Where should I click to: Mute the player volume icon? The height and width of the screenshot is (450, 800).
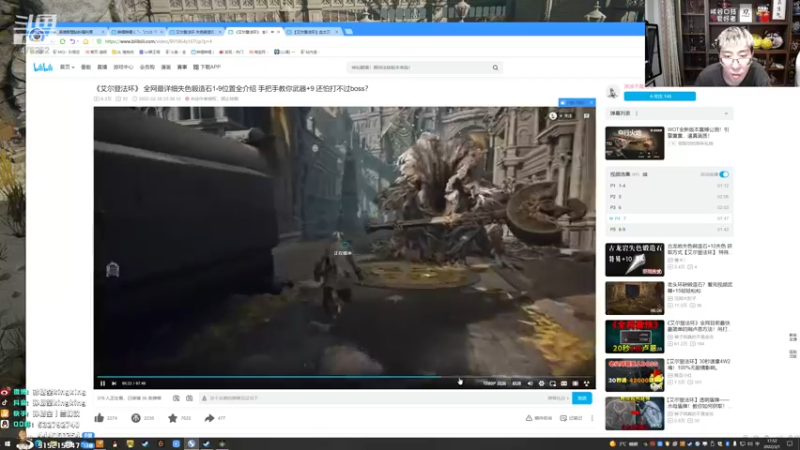(x=530, y=383)
